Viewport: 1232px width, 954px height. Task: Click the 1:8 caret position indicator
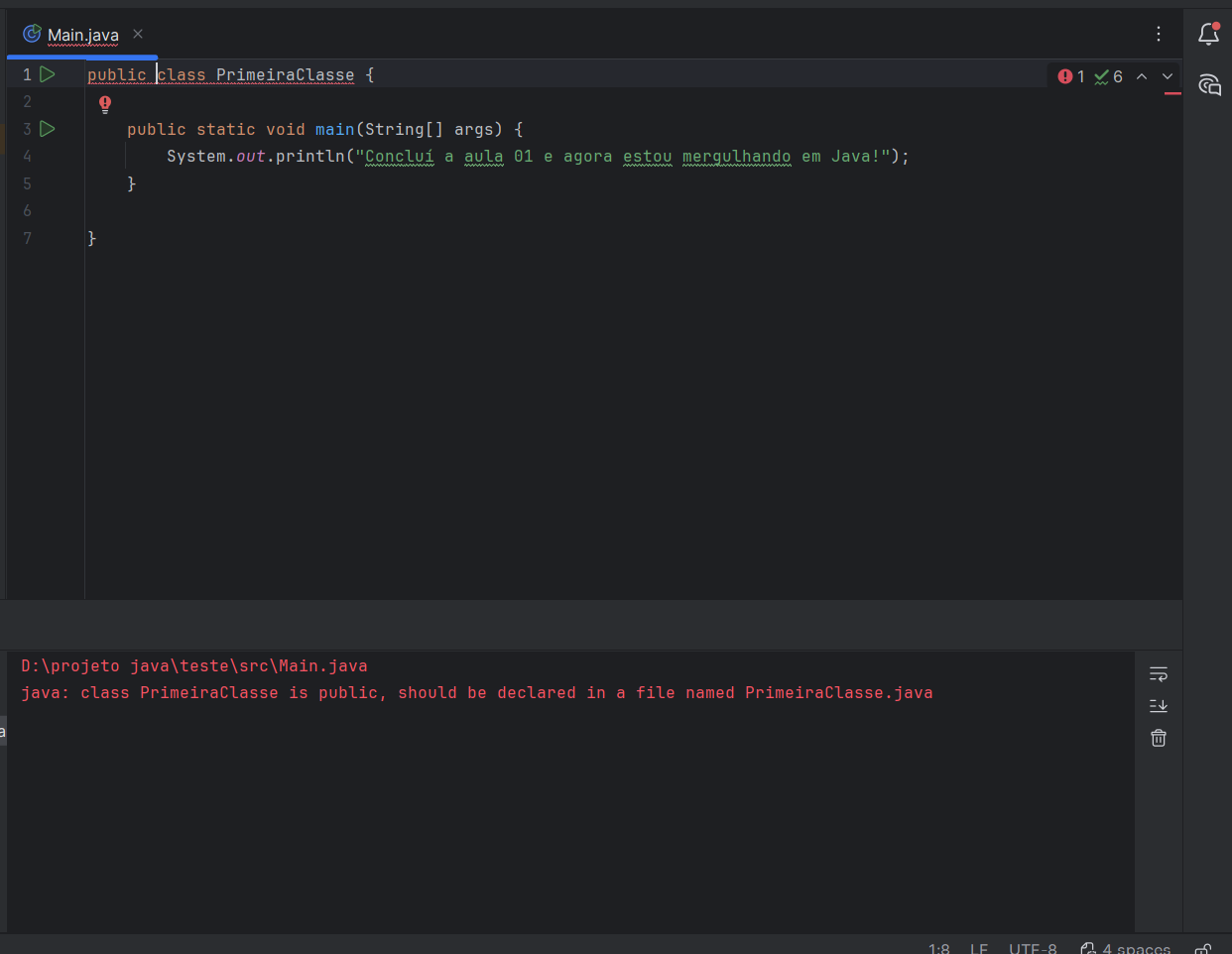click(938, 948)
